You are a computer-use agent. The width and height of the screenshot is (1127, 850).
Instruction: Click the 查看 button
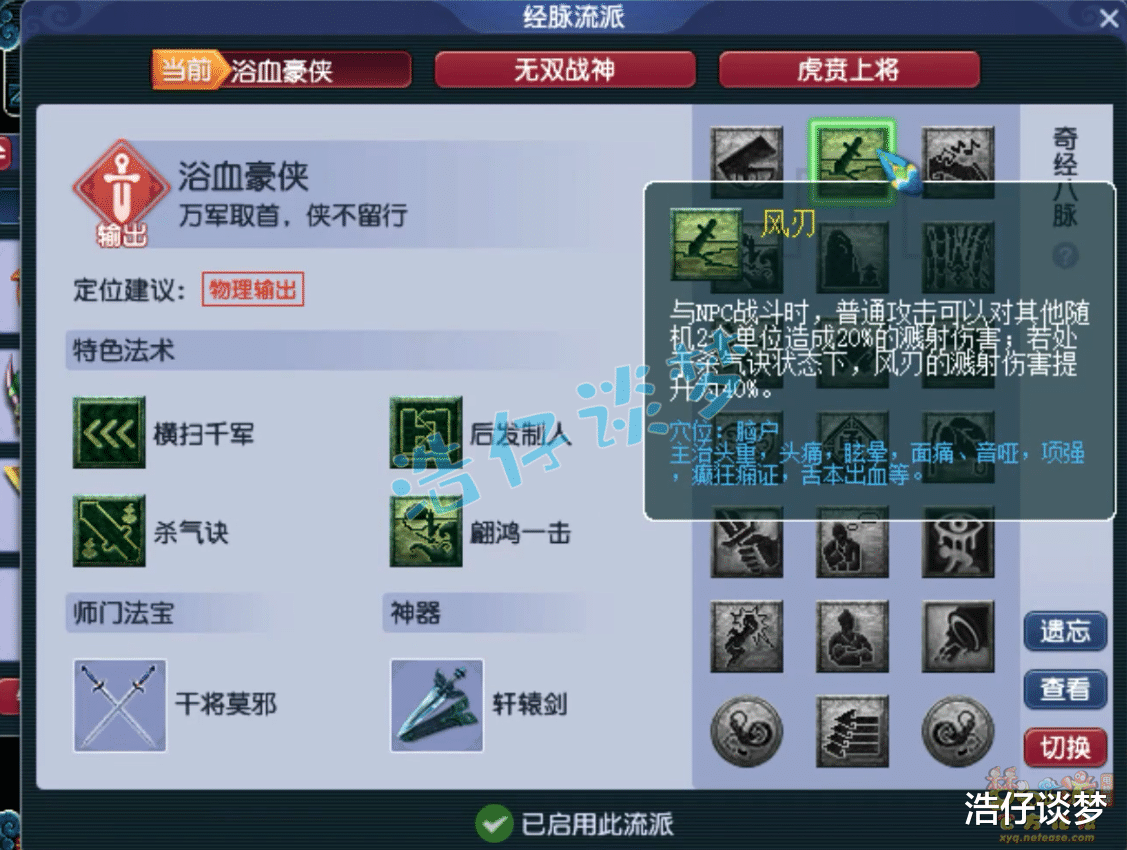tap(1065, 689)
